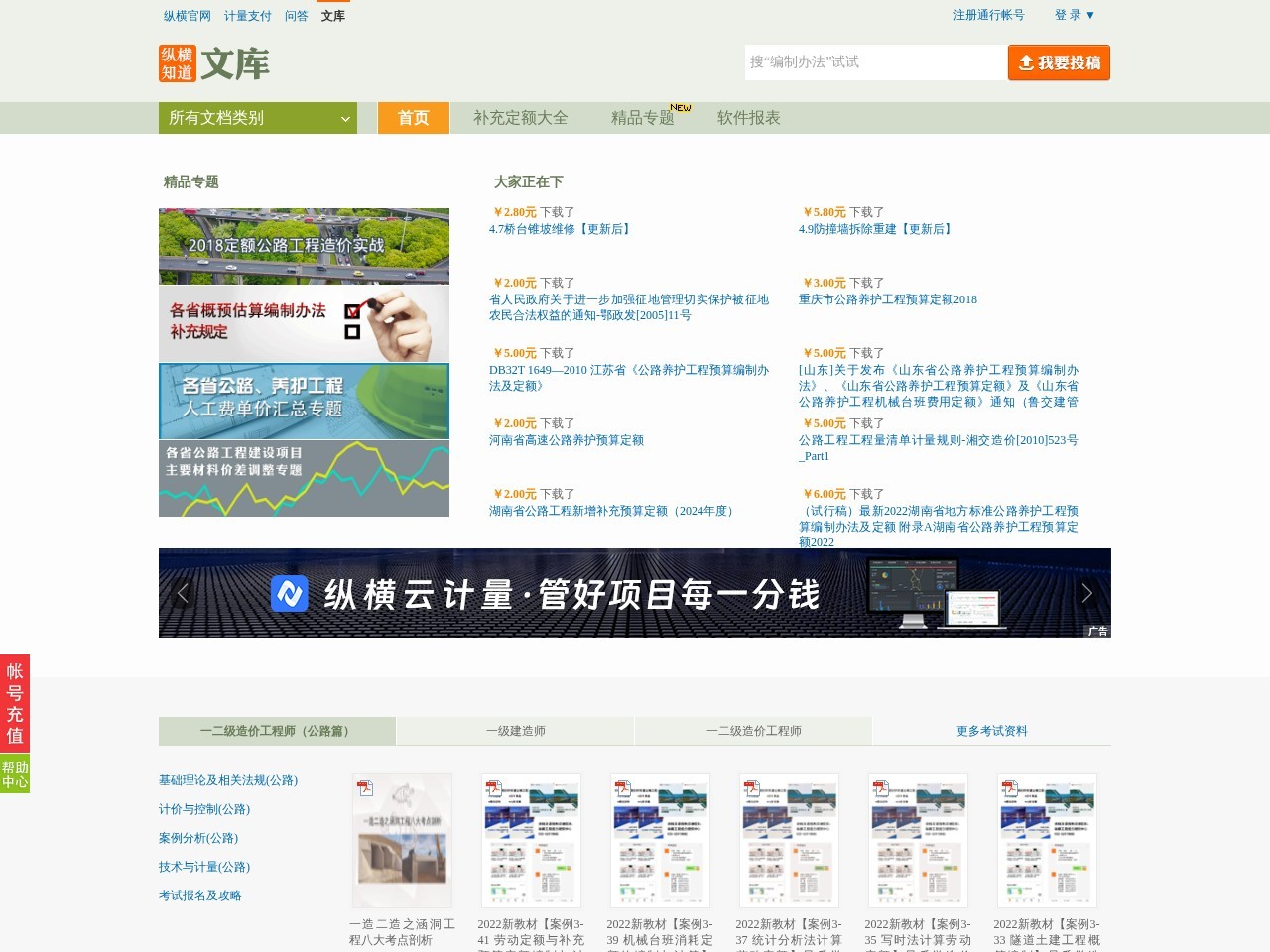The height and width of the screenshot is (952, 1270).
Task: Open the 省人民政府关于进一步加强征地管理 link
Action: tap(629, 307)
